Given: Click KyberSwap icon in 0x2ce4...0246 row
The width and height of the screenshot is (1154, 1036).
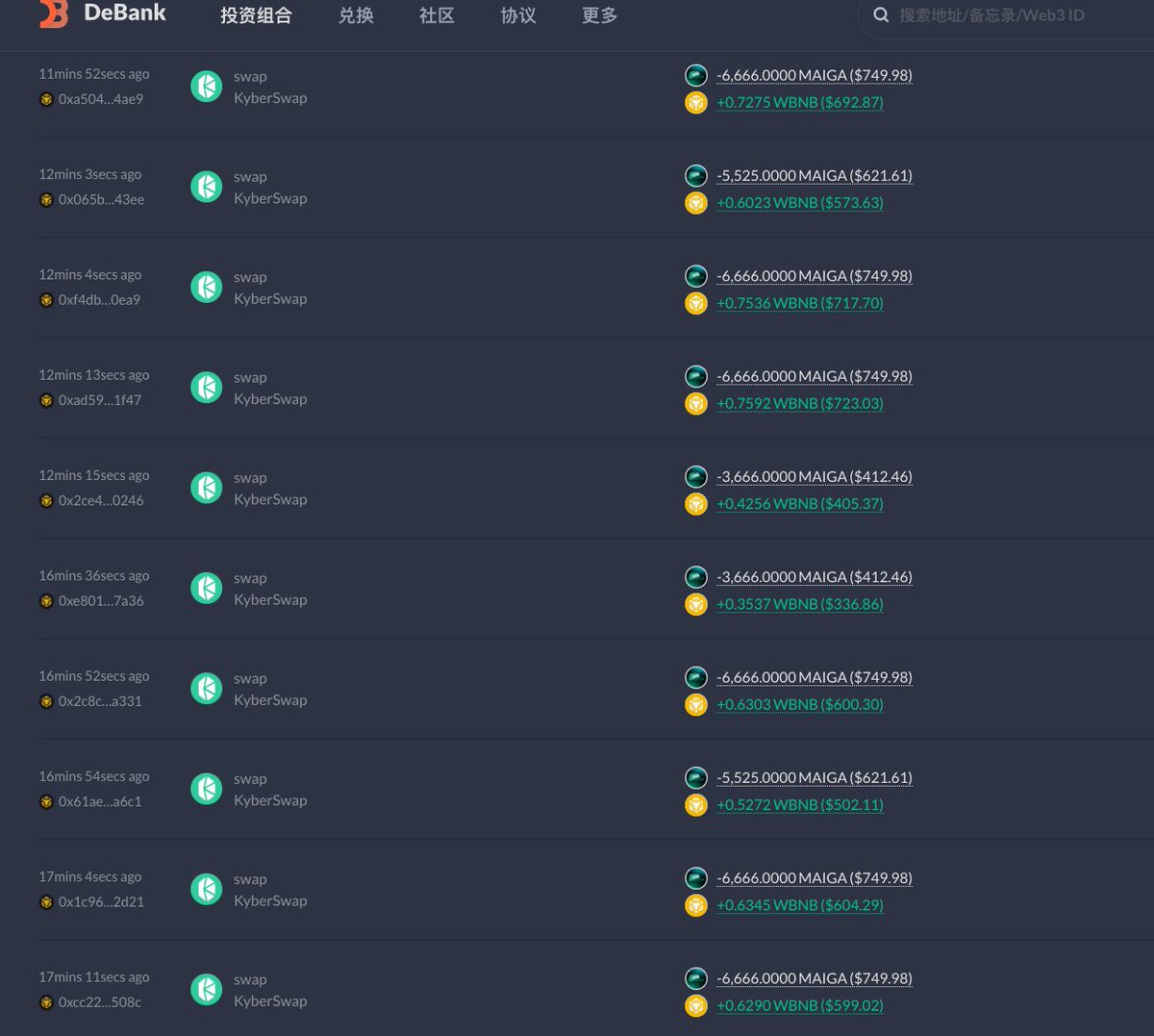Looking at the screenshot, I should [x=207, y=488].
